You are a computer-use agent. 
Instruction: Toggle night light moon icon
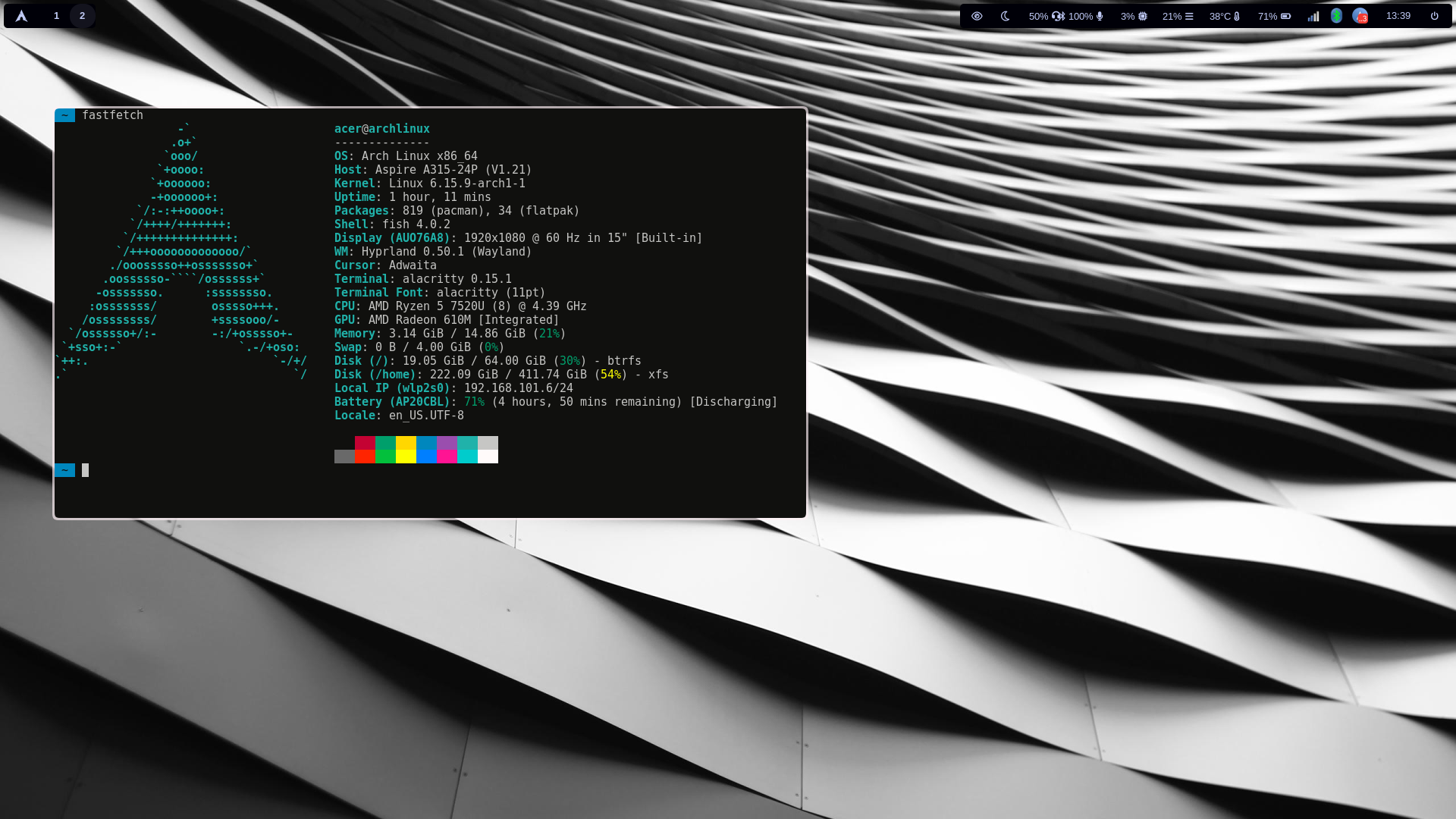pyautogui.click(x=1006, y=16)
